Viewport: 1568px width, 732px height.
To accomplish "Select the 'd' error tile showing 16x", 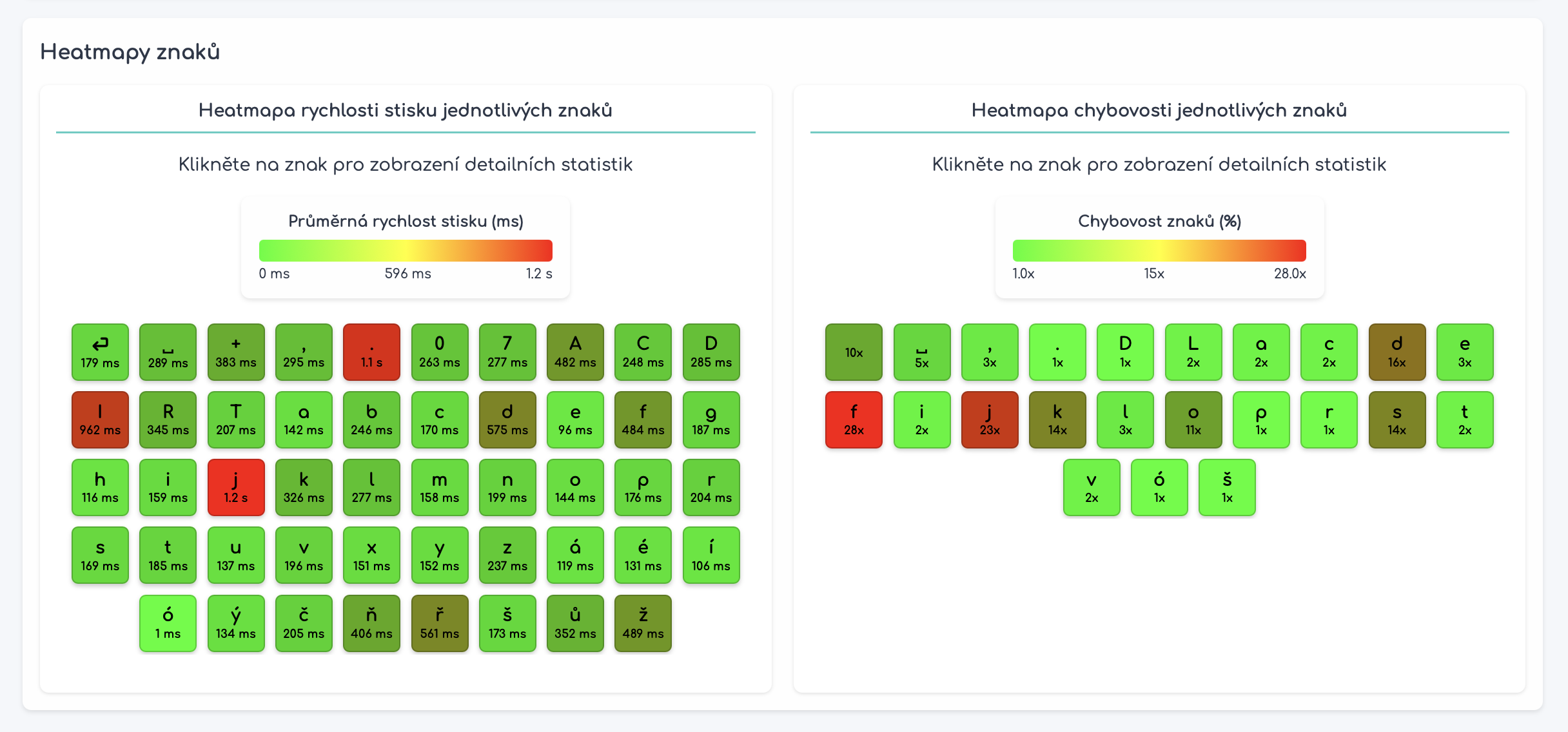I will click(1397, 352).
